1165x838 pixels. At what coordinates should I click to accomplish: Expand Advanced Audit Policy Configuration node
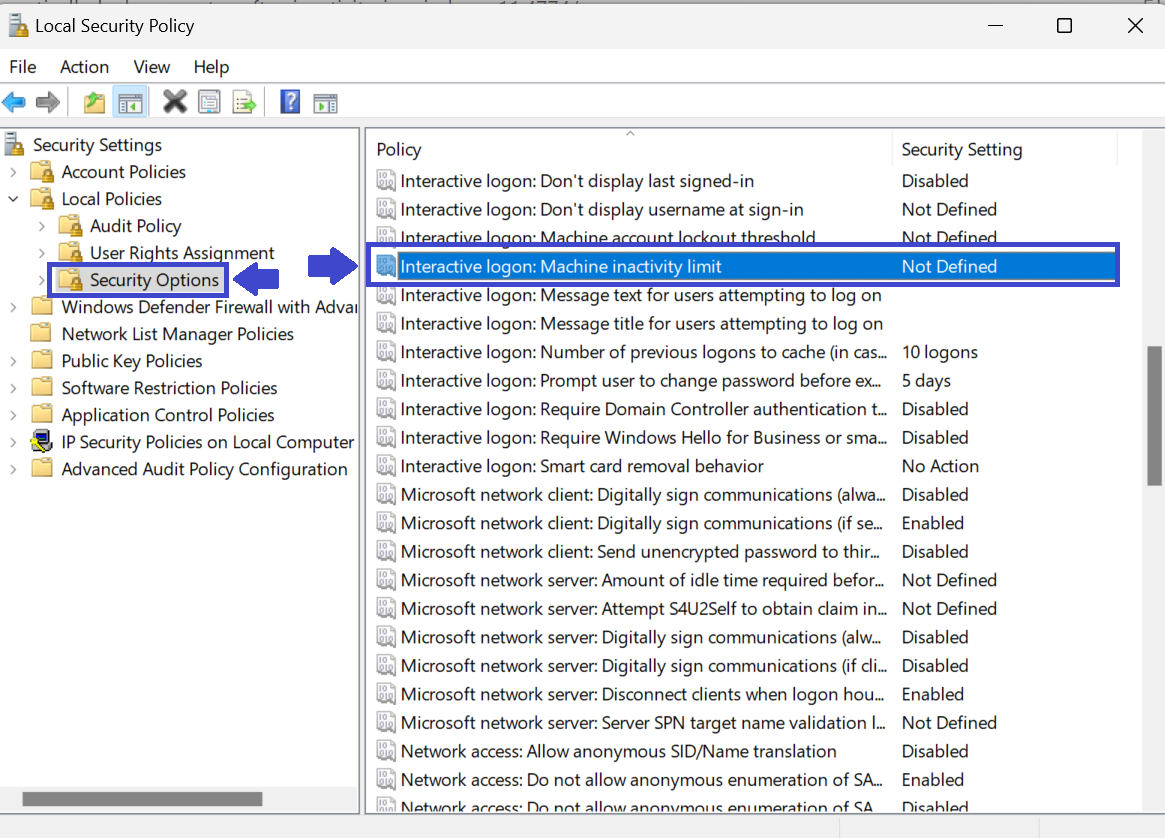tap(14, 469)
